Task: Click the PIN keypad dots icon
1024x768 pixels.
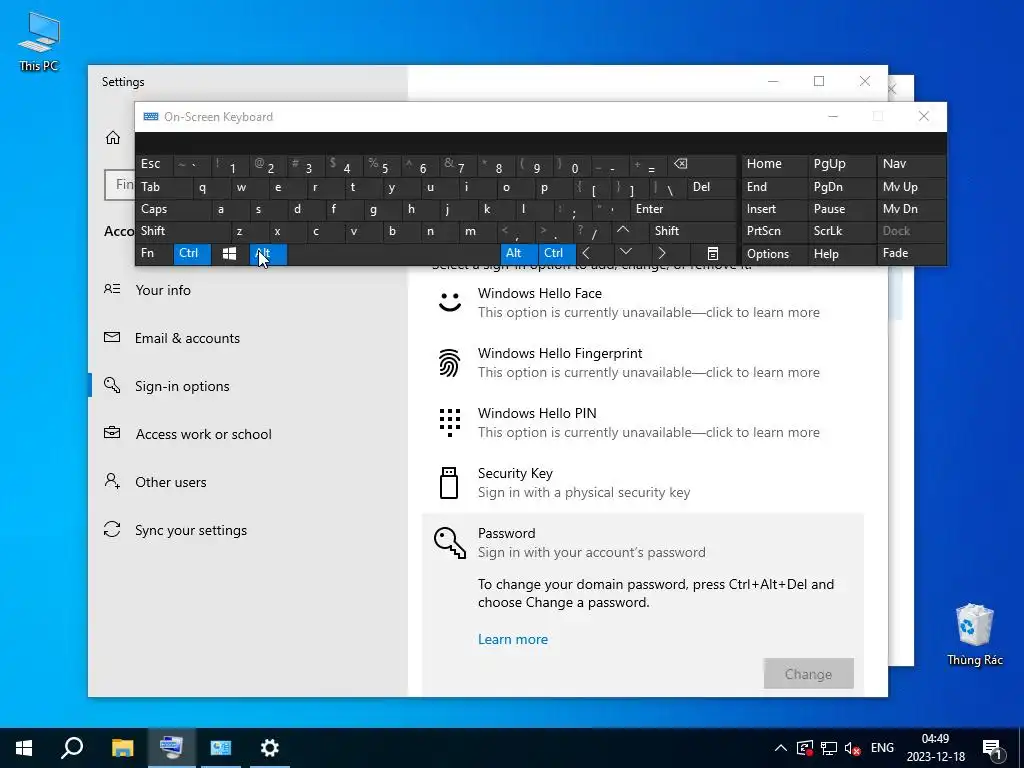Action: (449, 423)
